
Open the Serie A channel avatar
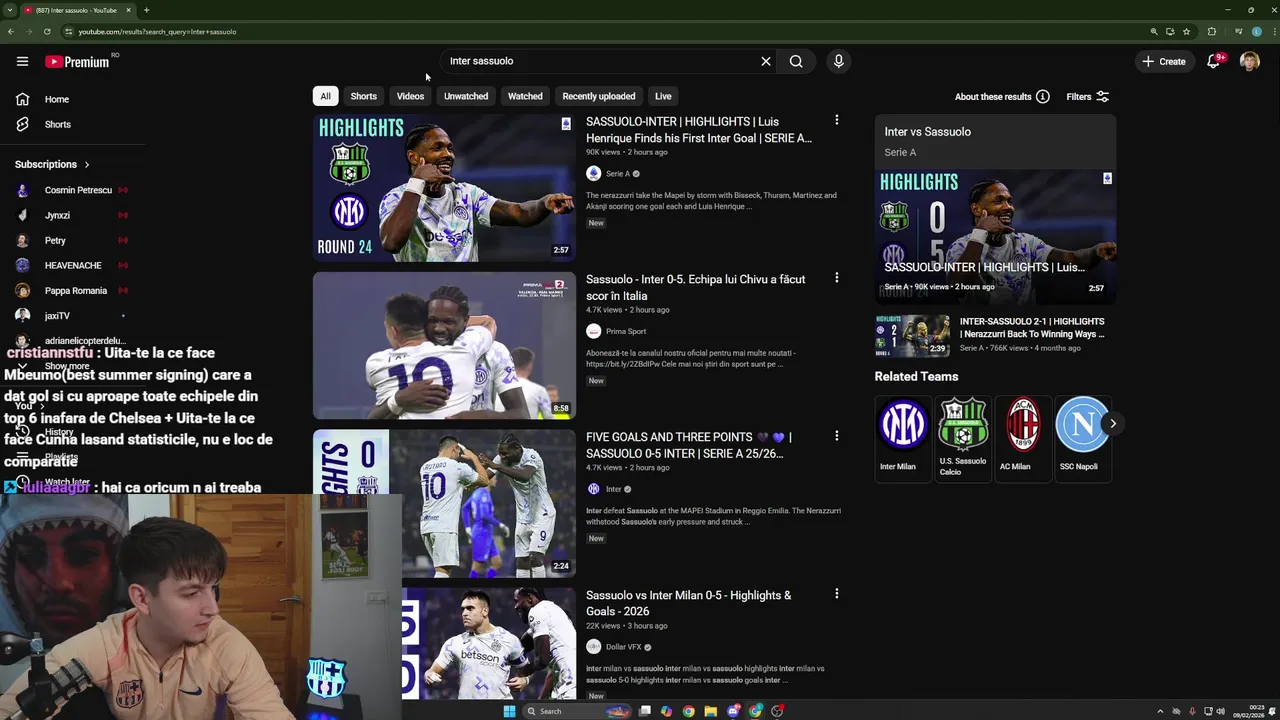point(593,174)
